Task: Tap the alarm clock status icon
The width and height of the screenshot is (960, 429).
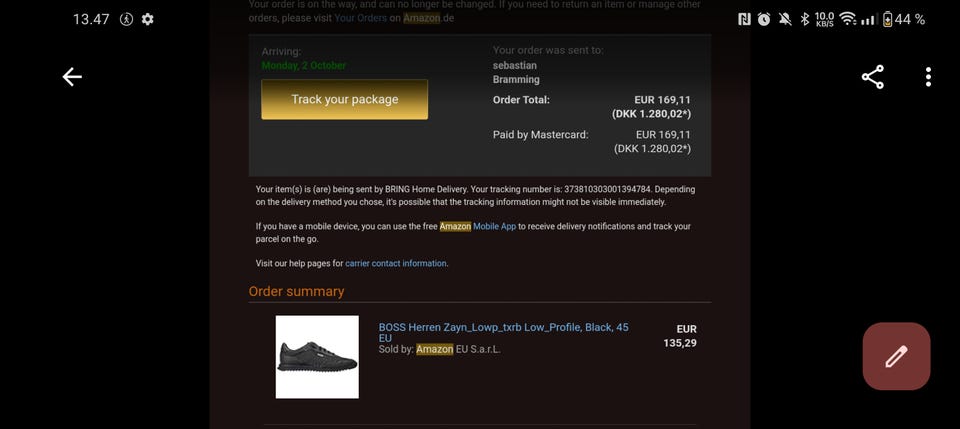Action: (x=764, y=19)
